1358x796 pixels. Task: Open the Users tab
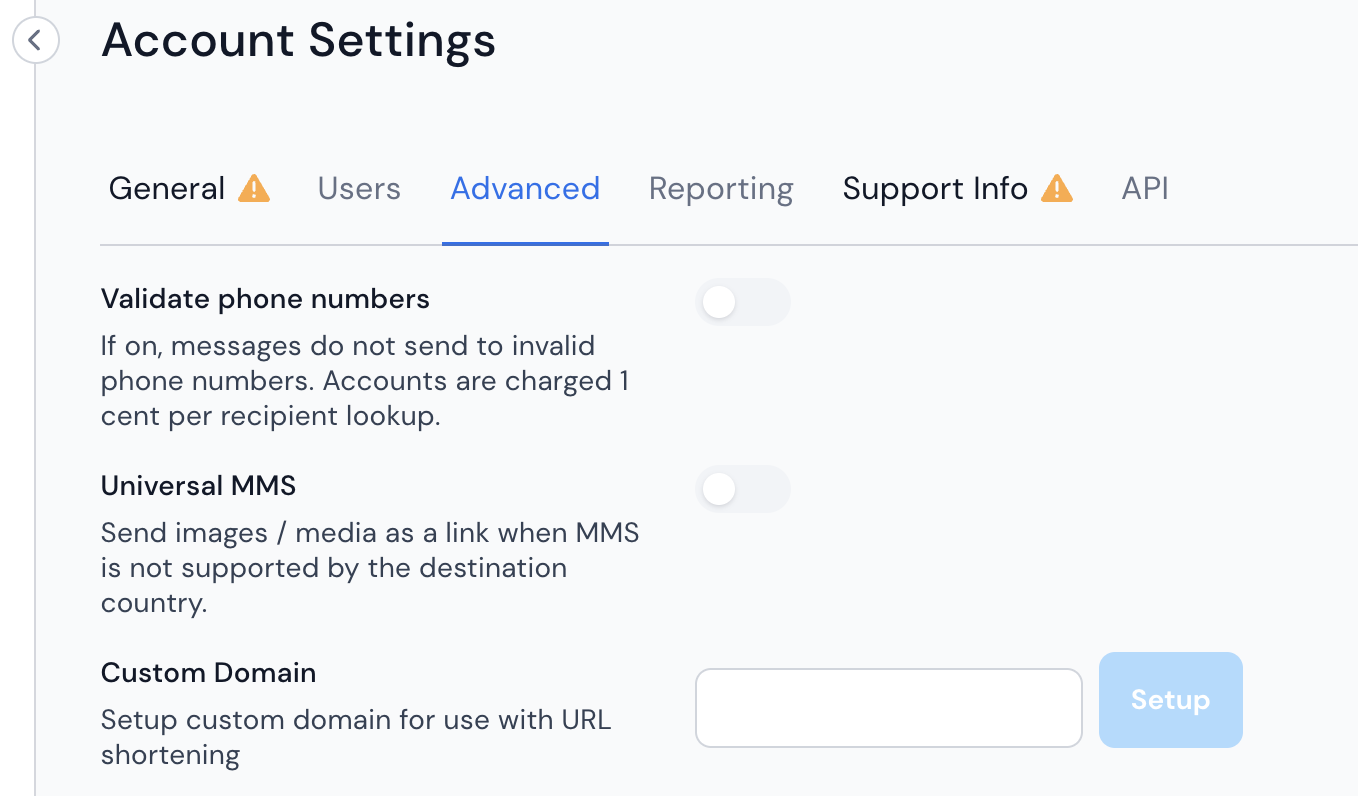pos(359,188)
